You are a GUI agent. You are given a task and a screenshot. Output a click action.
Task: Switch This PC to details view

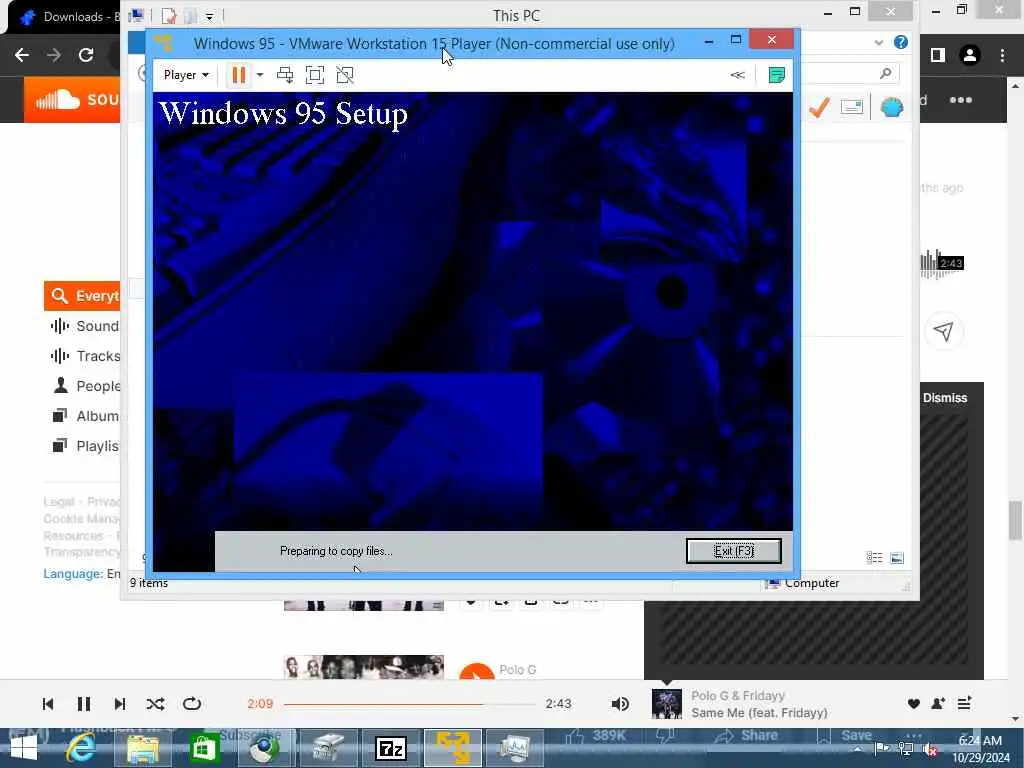(x=874, y=557)
